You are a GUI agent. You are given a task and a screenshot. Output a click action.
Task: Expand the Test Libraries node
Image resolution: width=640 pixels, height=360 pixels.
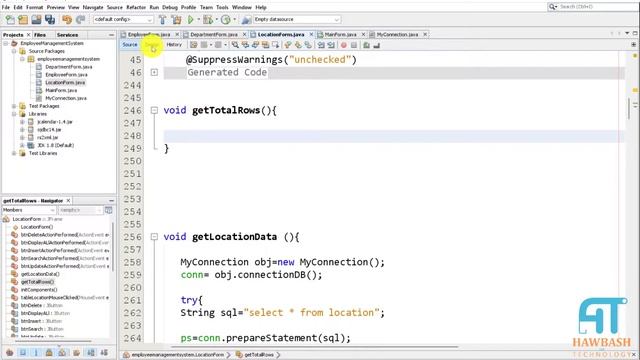(x=14, y=153)
